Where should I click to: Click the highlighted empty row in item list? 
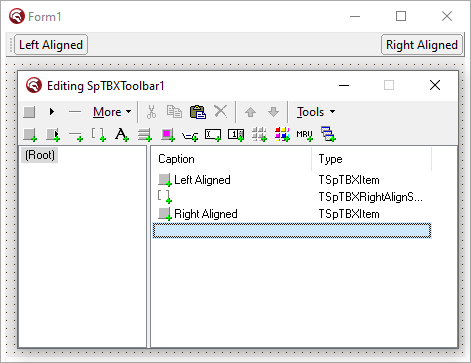point(292,231)
